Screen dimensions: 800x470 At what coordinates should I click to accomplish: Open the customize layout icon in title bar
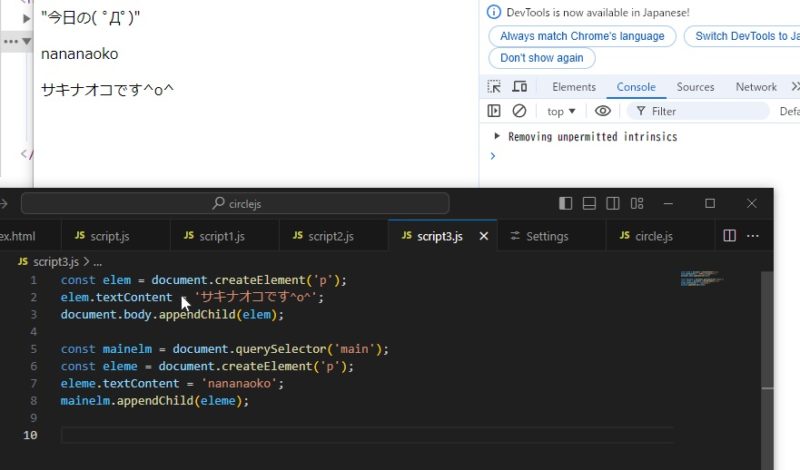pyautogui.click(x=637, y=203)
